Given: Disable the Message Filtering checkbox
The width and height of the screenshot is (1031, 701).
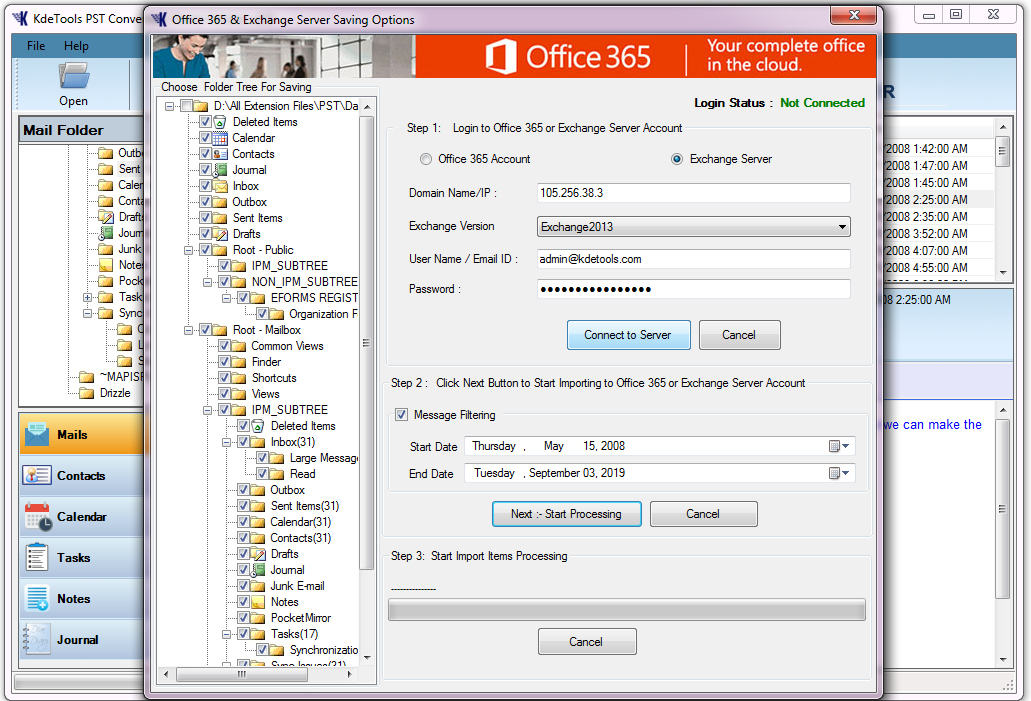Looking at the screenshot, I should [x=401, y=414].
